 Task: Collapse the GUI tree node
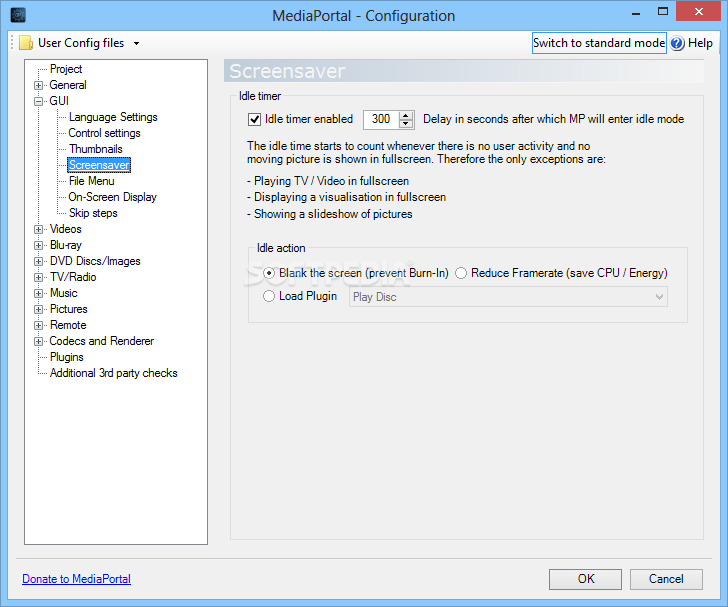pos(39,101)
